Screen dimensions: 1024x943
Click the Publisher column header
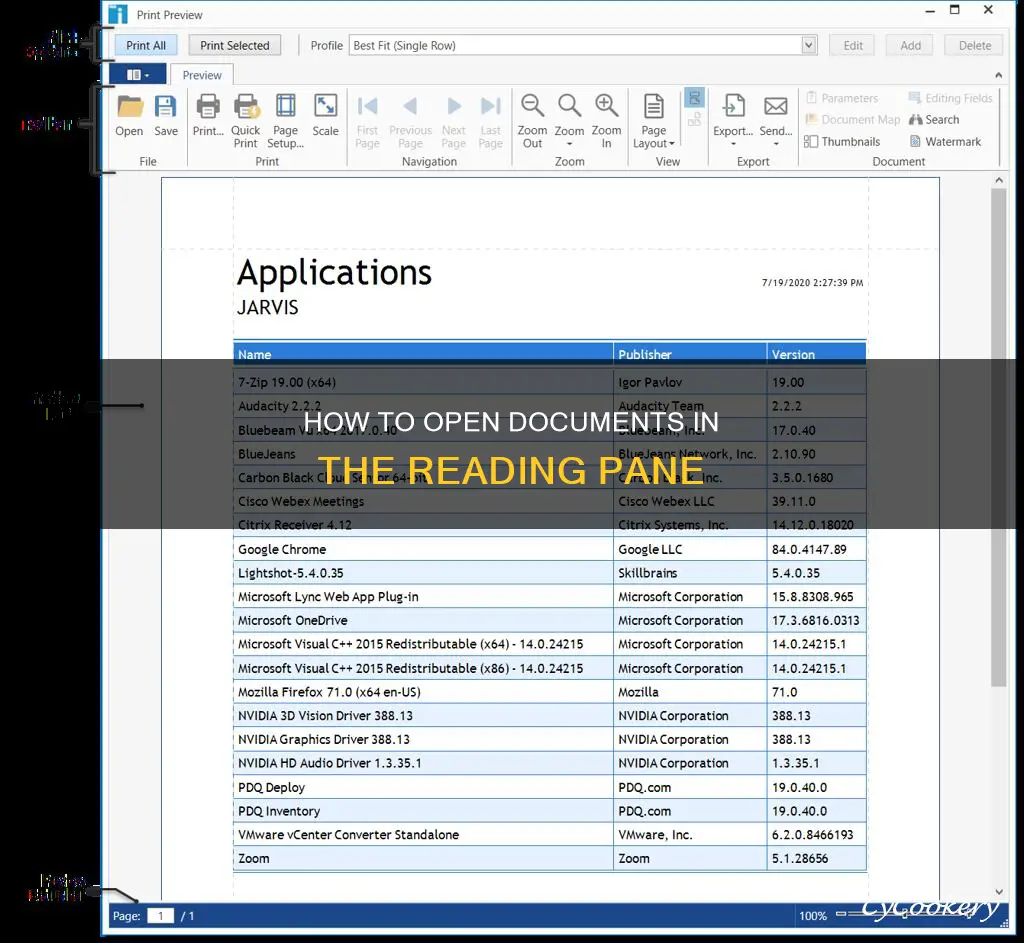tap(690, 354)
